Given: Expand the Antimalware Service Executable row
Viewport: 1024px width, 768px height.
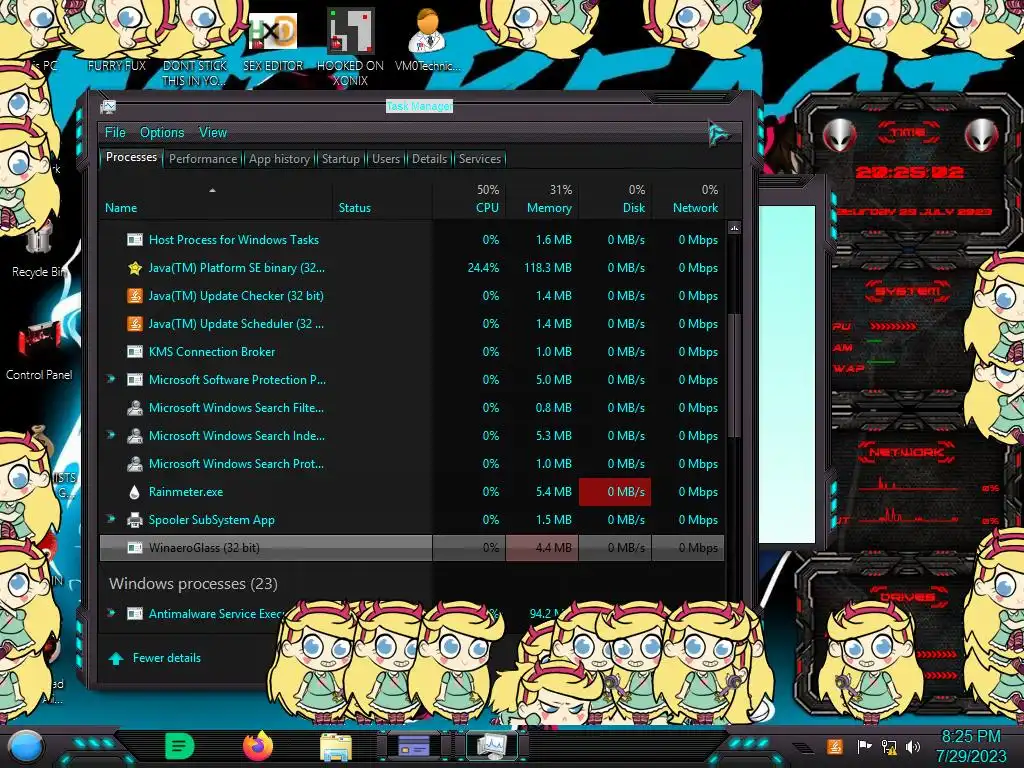Looking at the screenshot, I should coord(111,613).
